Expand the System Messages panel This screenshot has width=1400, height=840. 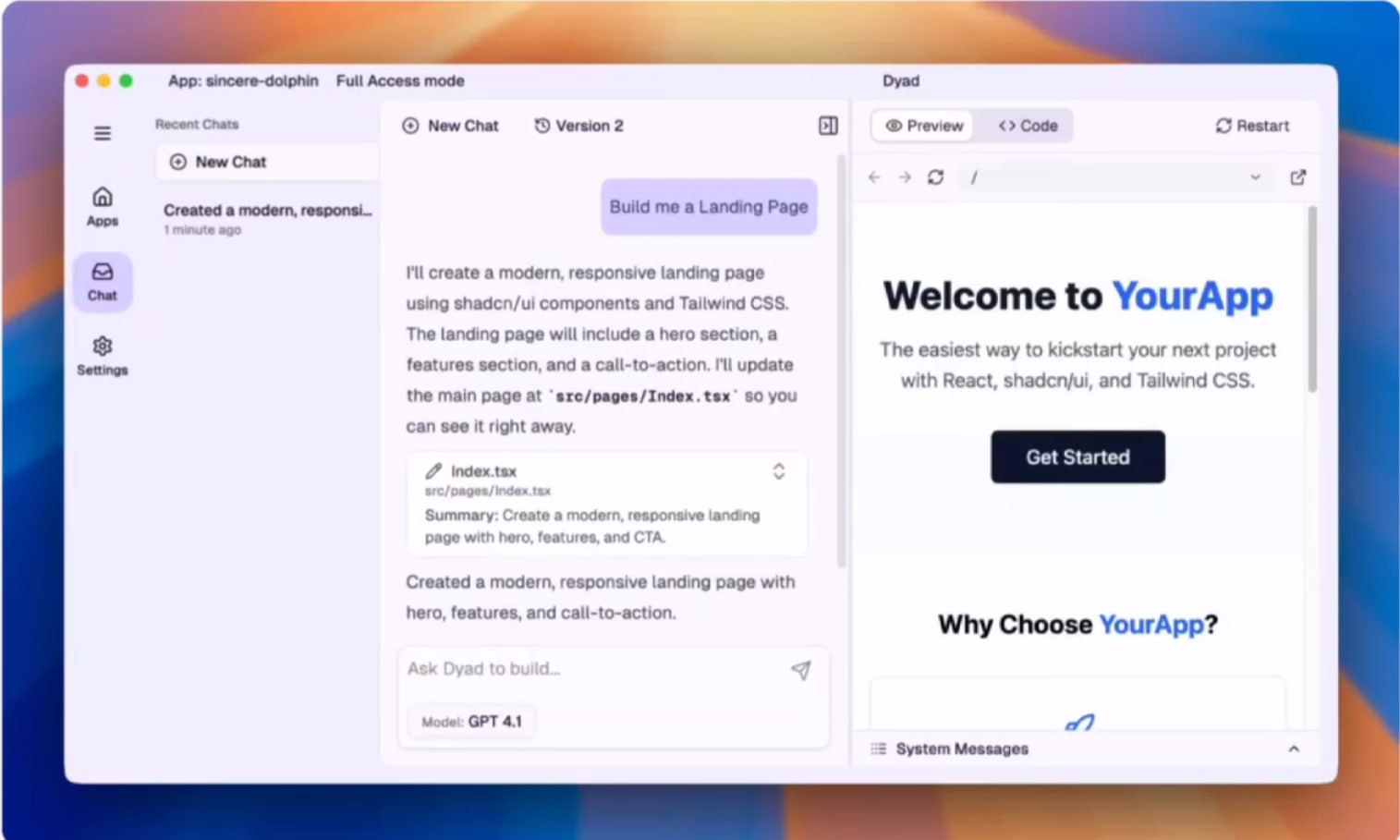[x=1293, y=749]
